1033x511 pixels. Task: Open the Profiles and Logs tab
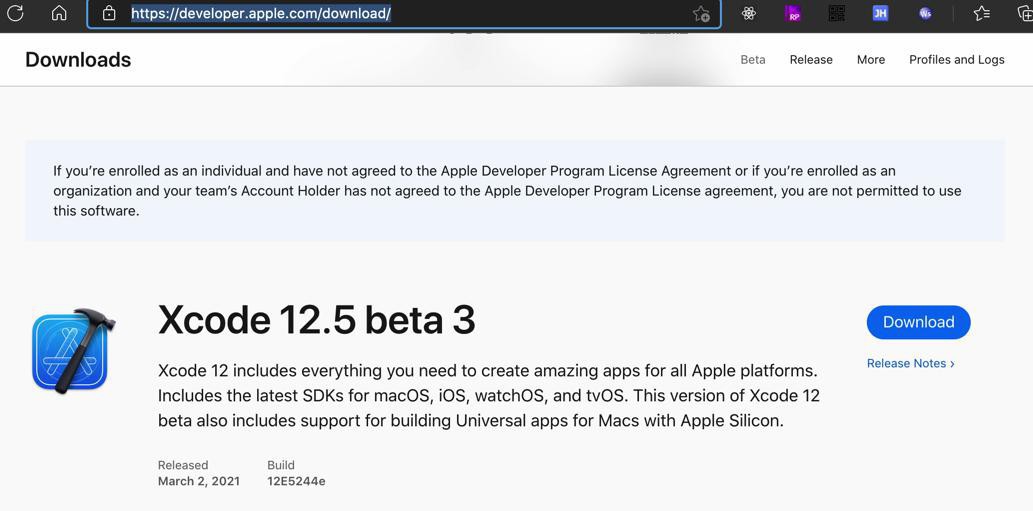[957, 59]
